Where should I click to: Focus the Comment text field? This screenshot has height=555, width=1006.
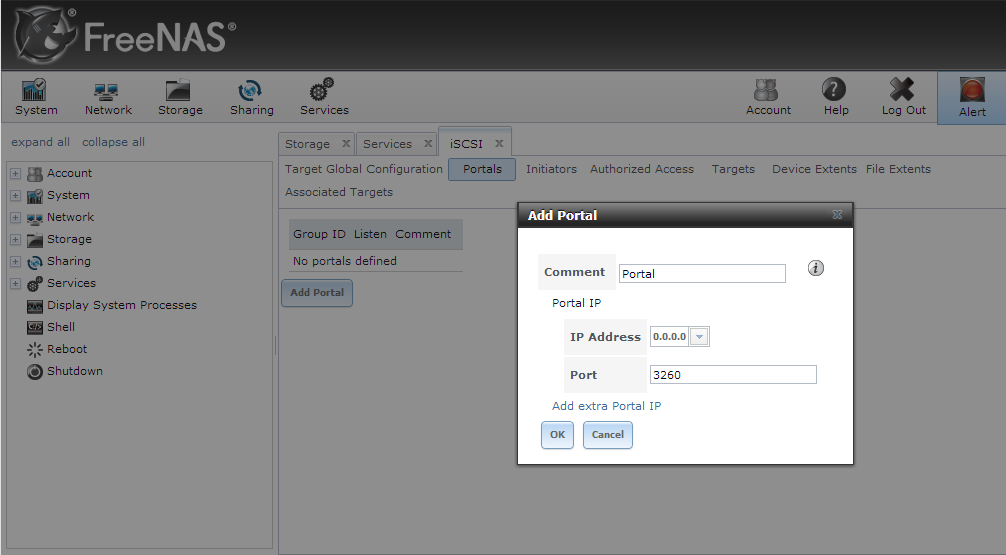coord(702,273)
